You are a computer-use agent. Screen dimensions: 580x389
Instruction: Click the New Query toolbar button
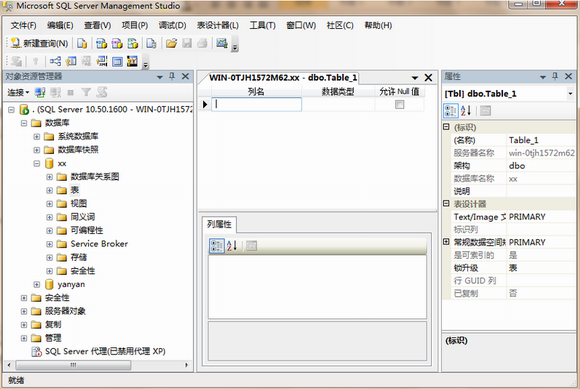pyautogui.click(x=39, y=43)
